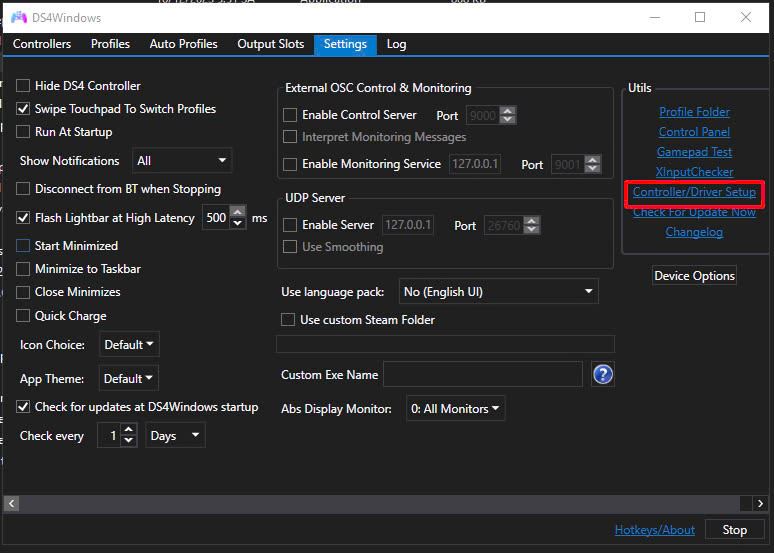Increase the Flash Lightbar latency value
Screen dimensions: 774x553
(x=238, y=212)
